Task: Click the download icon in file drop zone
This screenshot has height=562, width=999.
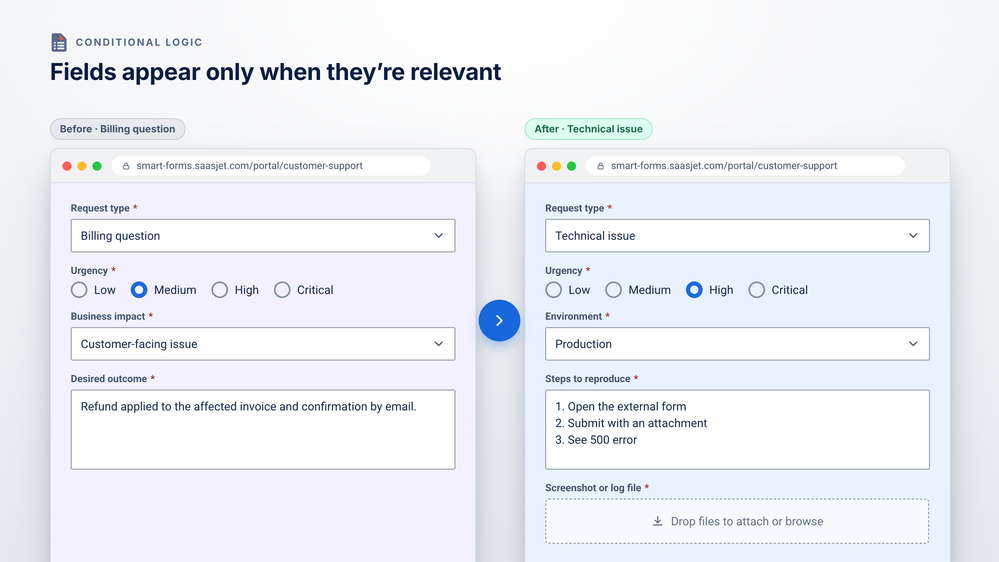Action: click(657, 521)
